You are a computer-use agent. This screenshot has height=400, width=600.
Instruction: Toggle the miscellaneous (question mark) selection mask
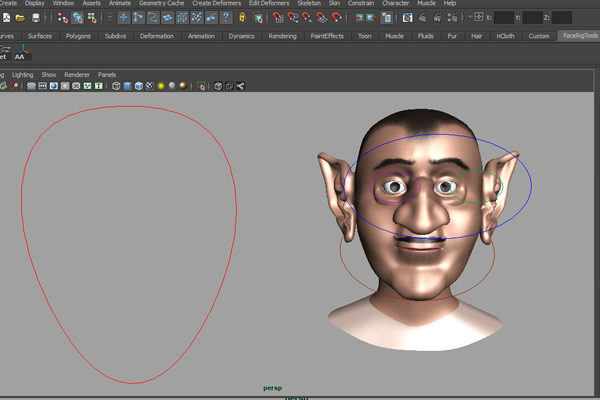[226, 18]
